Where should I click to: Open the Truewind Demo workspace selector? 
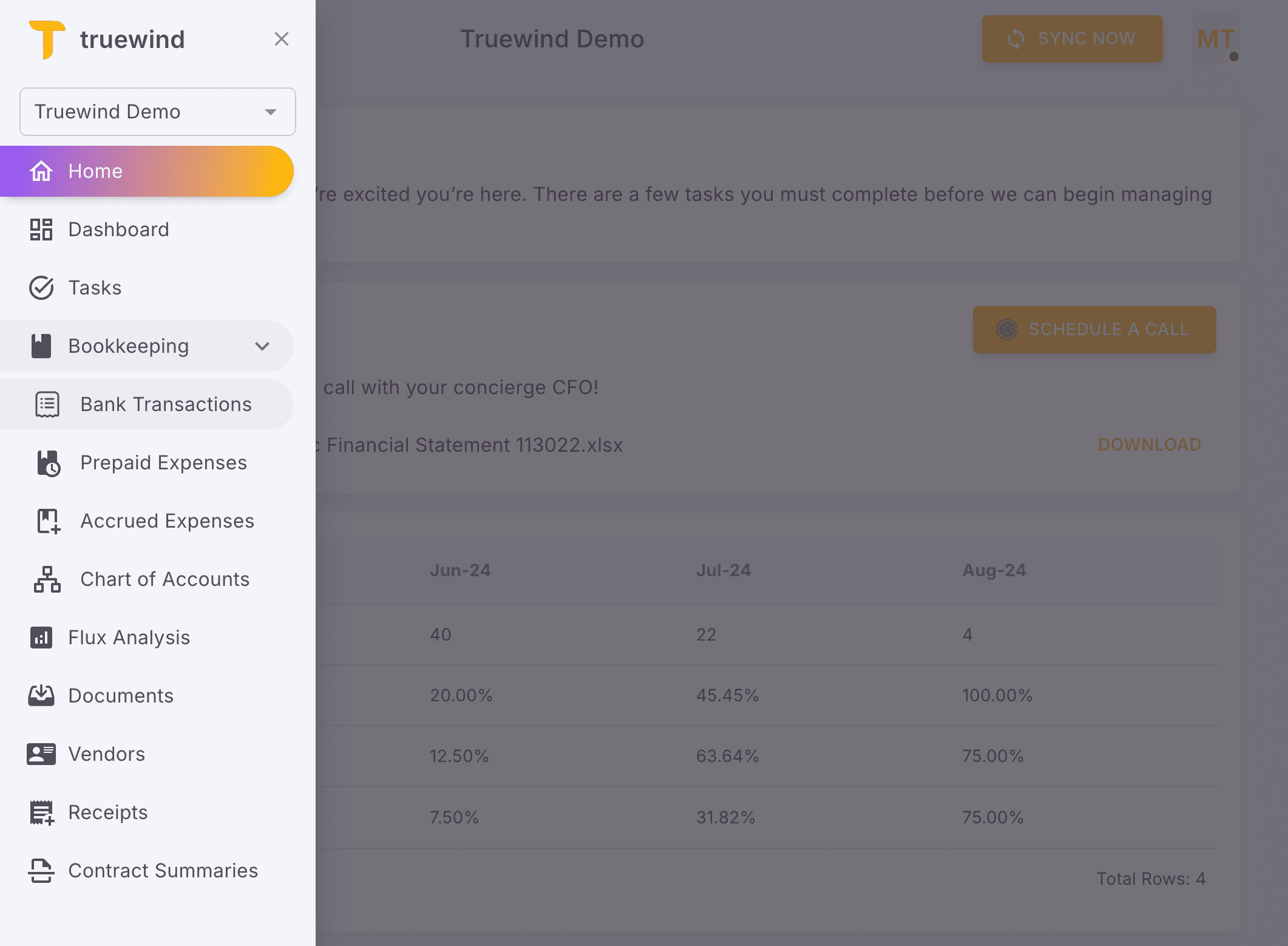click(157, 112)
